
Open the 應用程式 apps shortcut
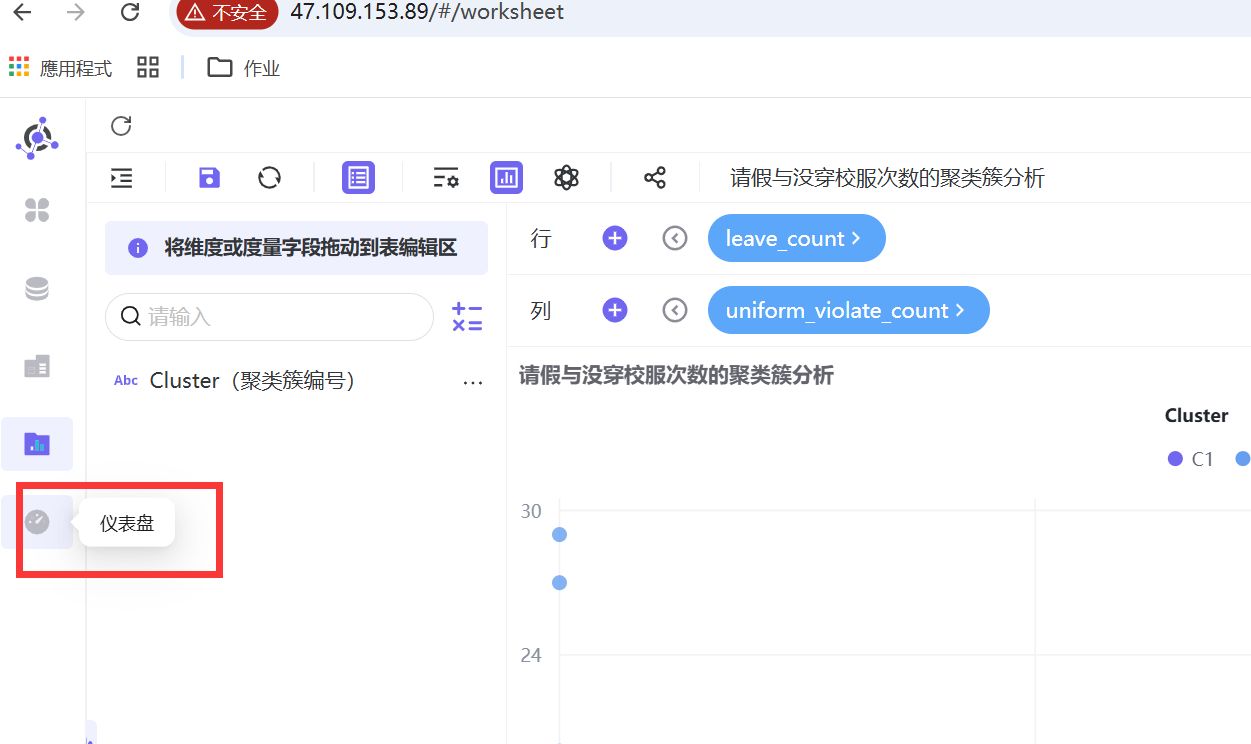pos(60,68)
